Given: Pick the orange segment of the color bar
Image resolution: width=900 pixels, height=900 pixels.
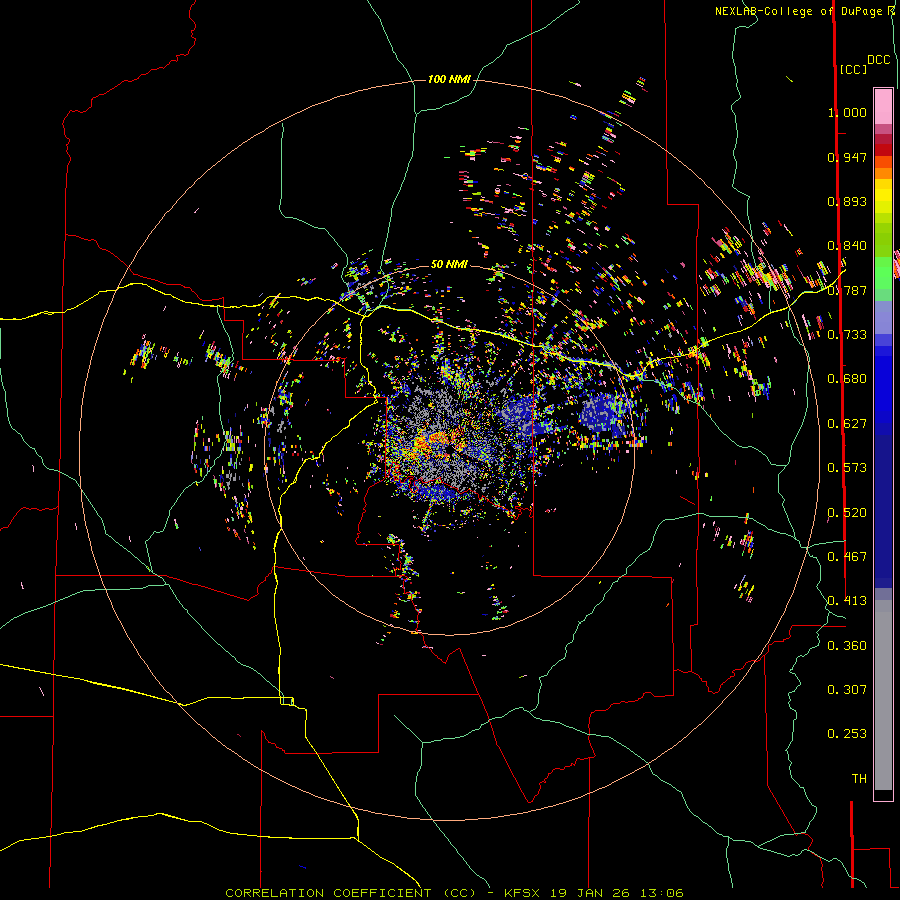Looking at the screenshot, I should coord(883,173).
